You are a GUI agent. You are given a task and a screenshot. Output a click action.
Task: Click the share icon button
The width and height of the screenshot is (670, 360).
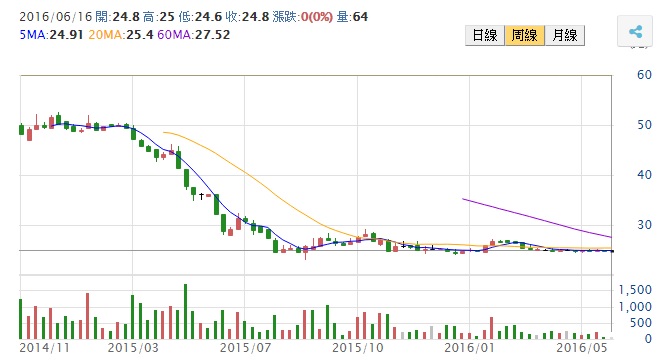(635, 31)
